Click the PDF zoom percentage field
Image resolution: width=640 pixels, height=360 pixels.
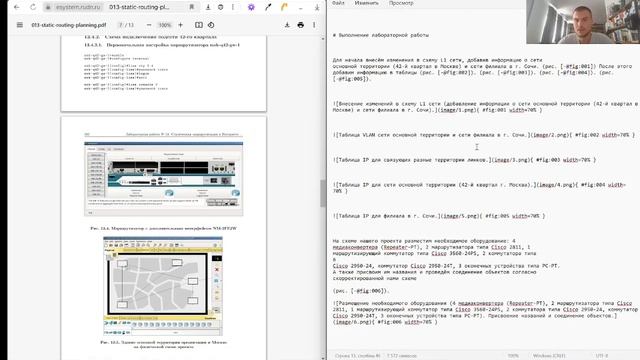(165, 25)
